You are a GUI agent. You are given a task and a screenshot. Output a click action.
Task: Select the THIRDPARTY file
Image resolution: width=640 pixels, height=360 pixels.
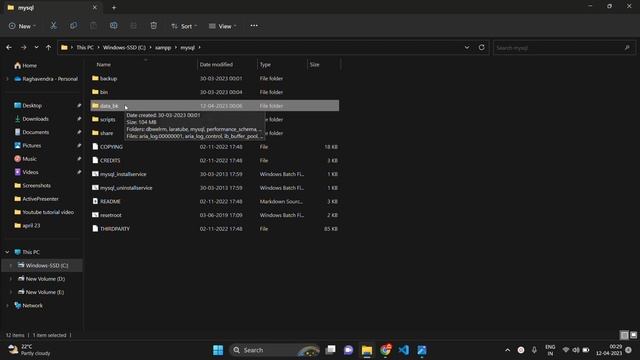(215, 229)
